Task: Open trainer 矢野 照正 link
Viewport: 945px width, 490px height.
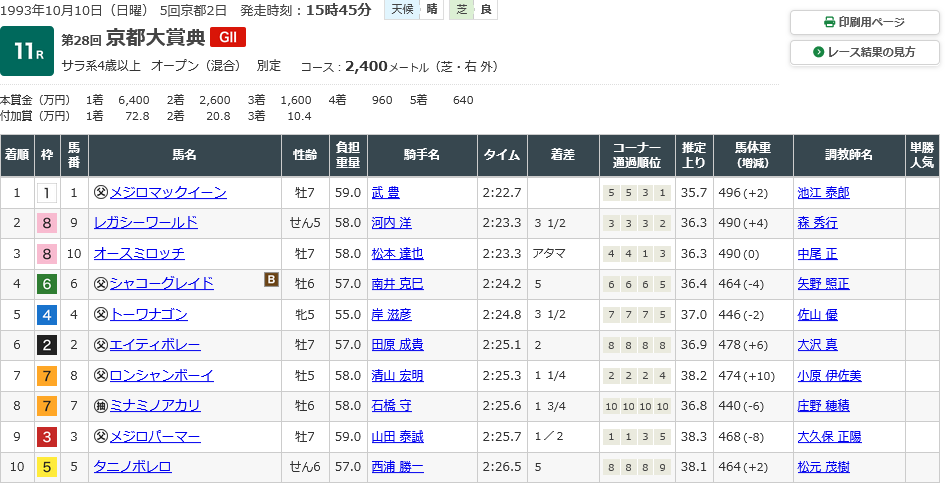Action: coord(823,284)
